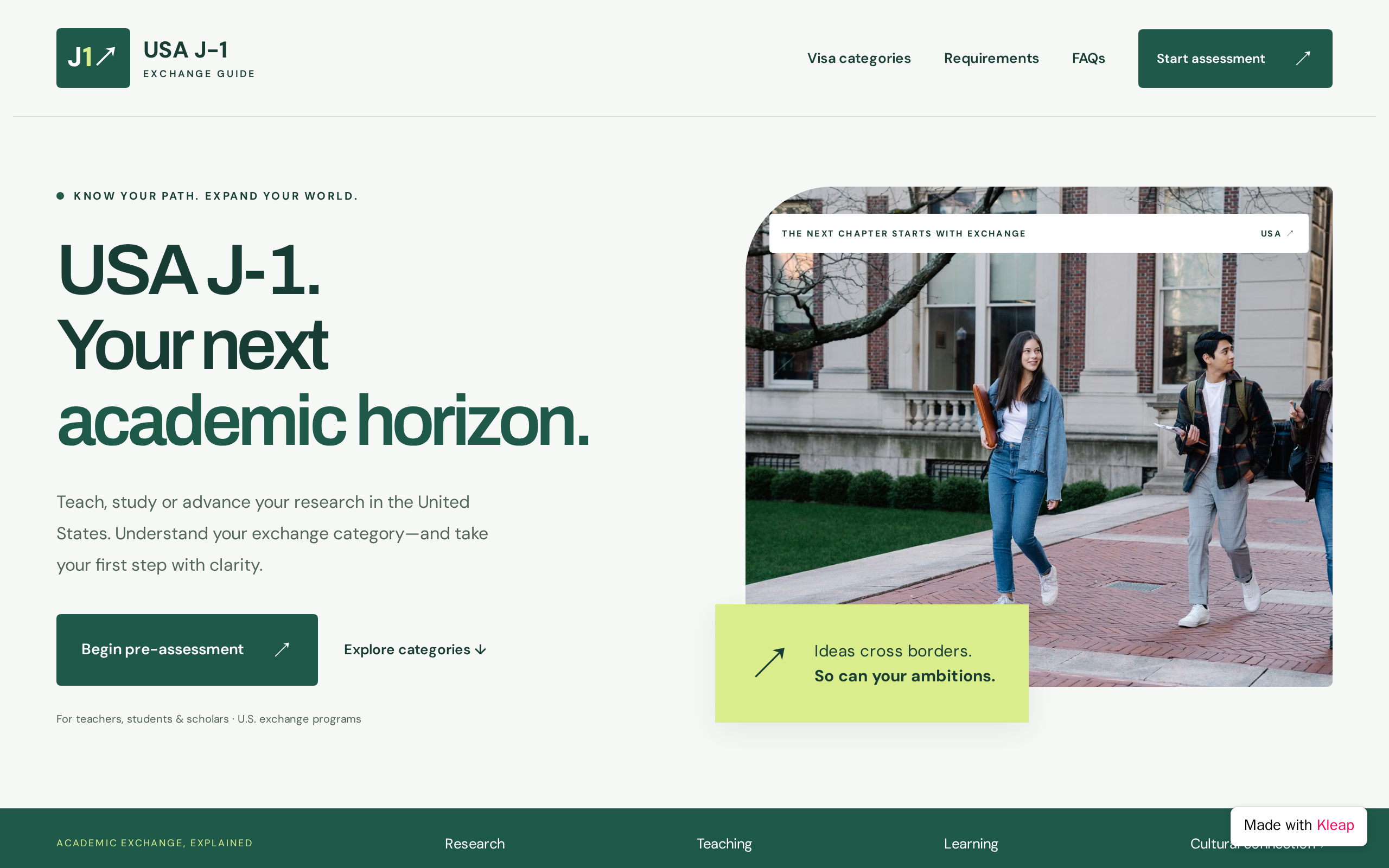The image size is (1389, 868).
Task: Click Begin pre-assessment button
Action: 187,649
